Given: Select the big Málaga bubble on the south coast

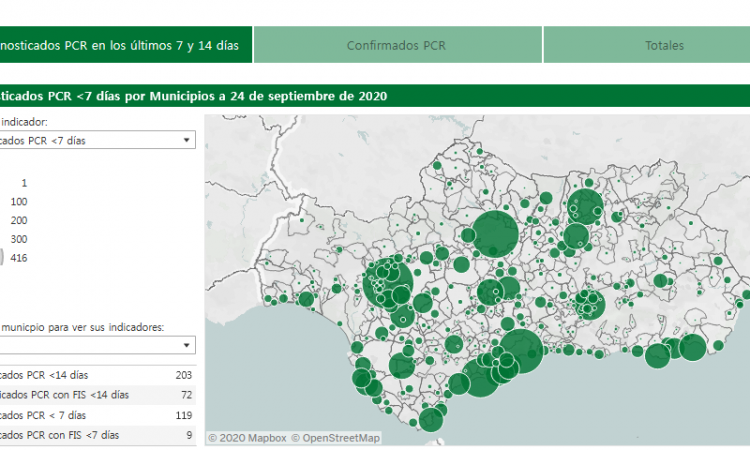Looking at the screenshot, I should [x=521, y=350].
